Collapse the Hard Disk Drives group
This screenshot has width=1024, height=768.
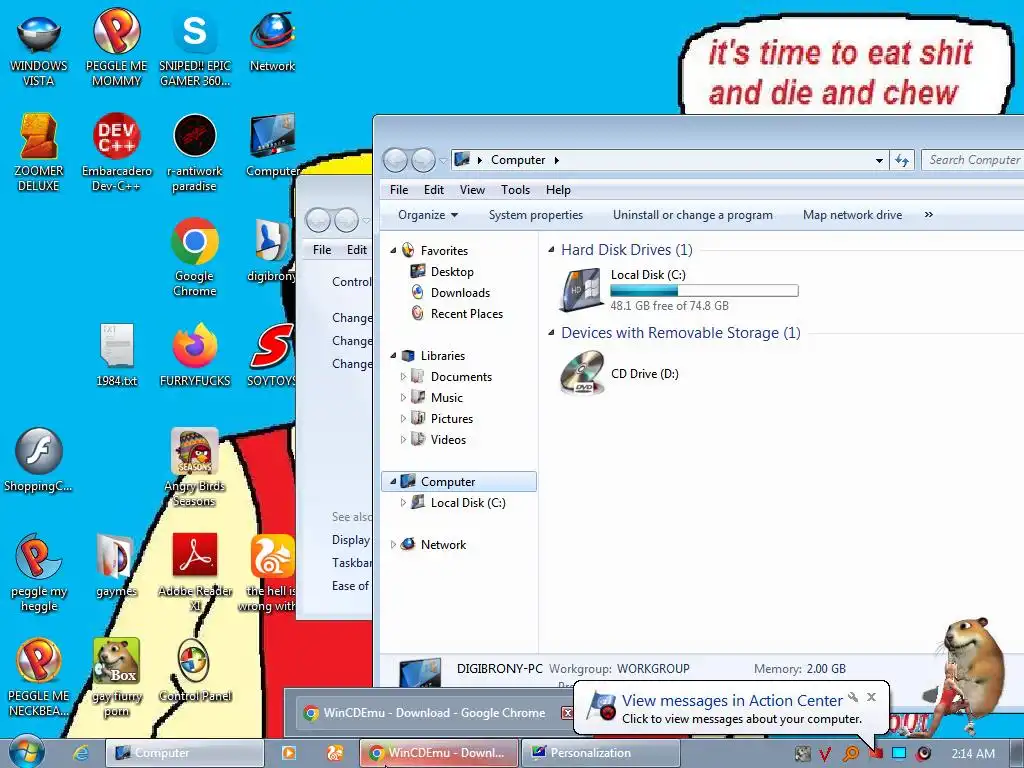[551, 249]
